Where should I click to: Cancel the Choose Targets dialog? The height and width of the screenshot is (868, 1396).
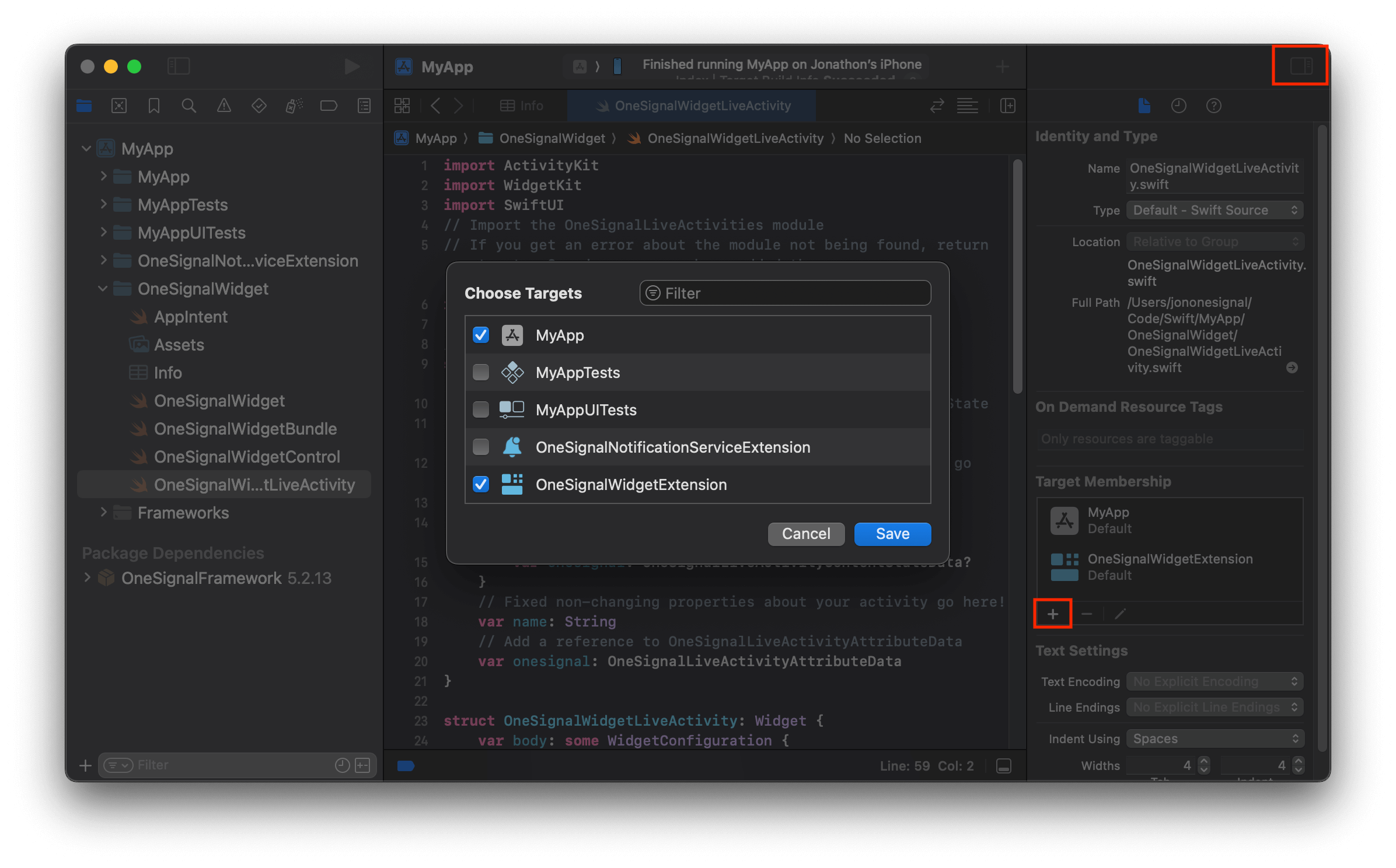point(806,534)
